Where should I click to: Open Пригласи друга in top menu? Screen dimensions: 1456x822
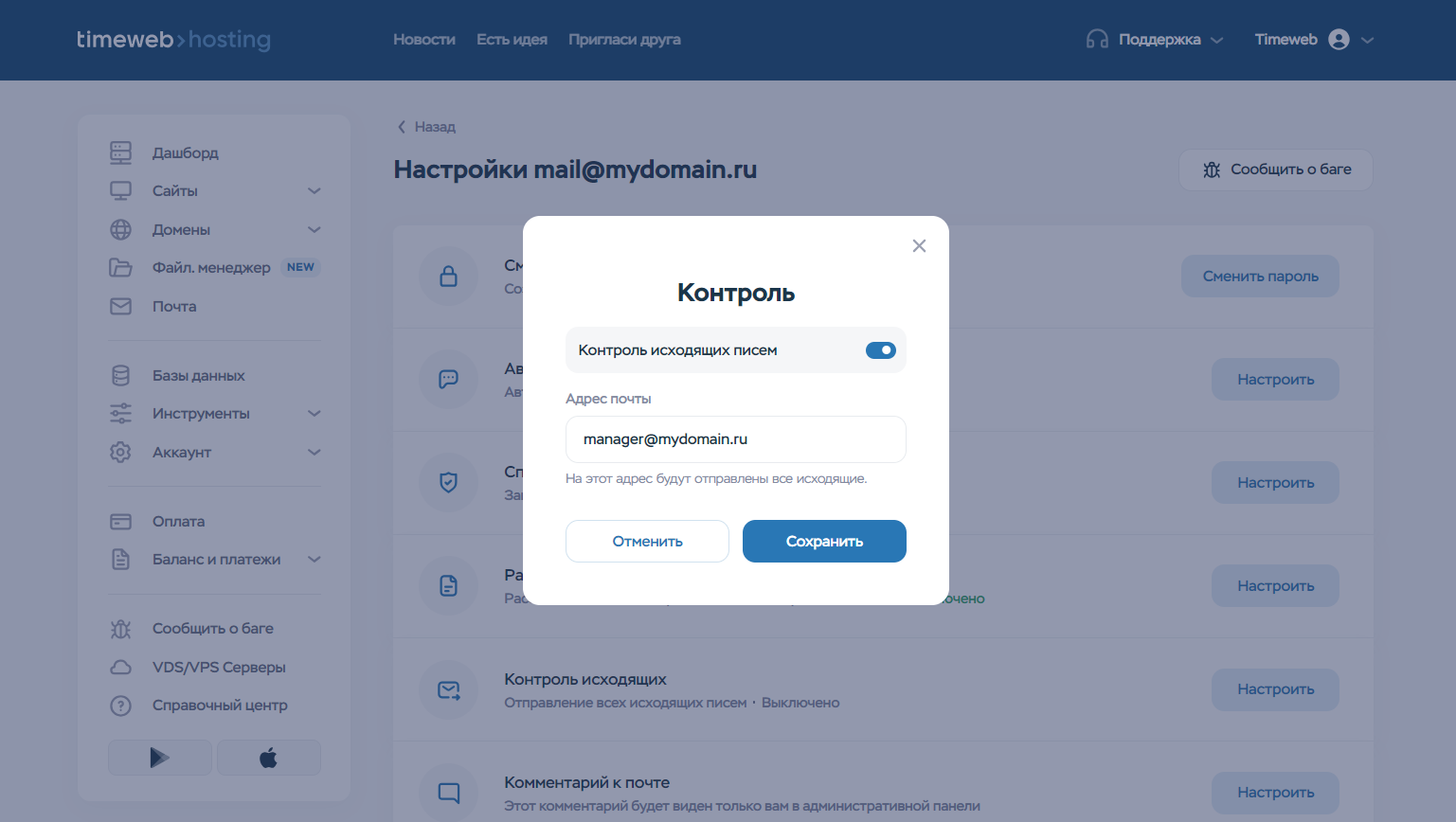coord(624,40)
